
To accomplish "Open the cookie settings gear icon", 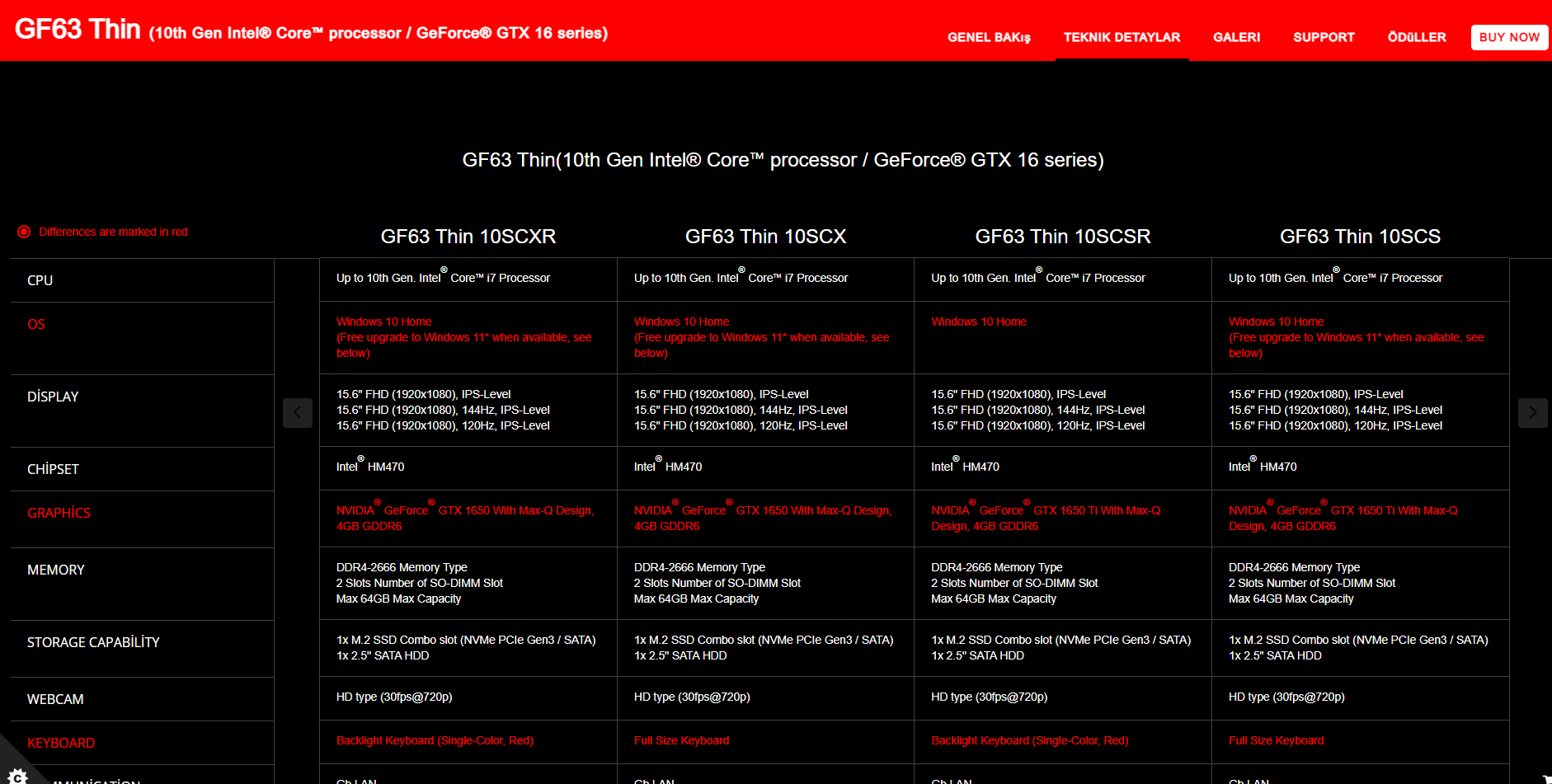I will pos(16,775).
